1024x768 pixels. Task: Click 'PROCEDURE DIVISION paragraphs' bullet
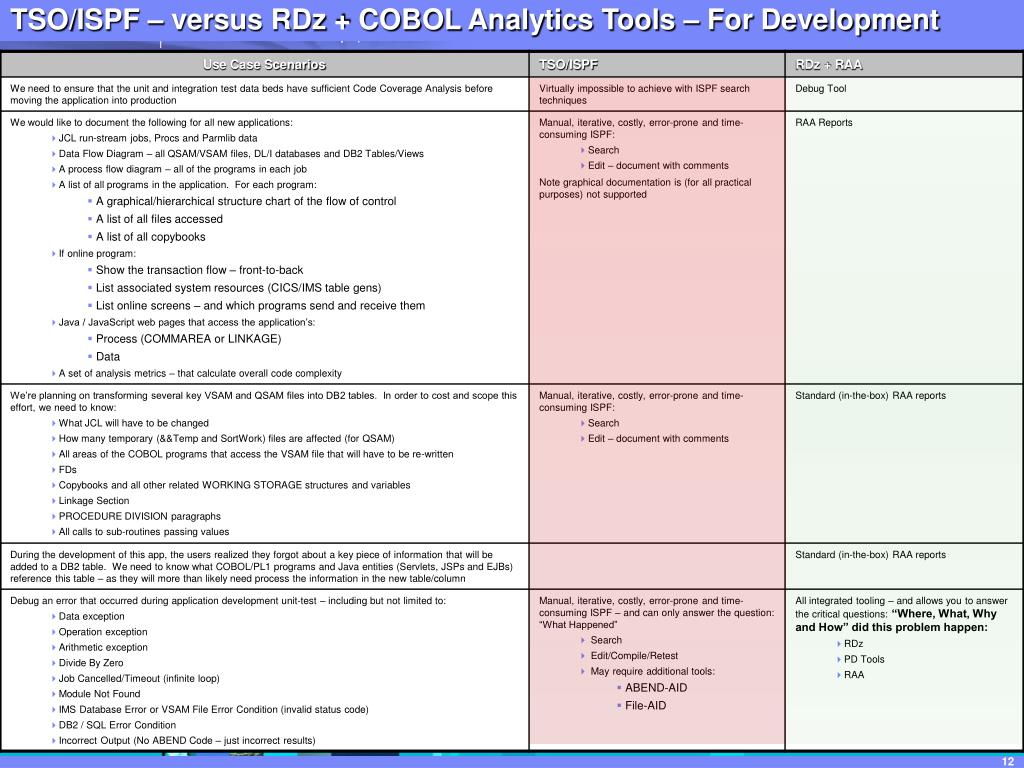139,516
